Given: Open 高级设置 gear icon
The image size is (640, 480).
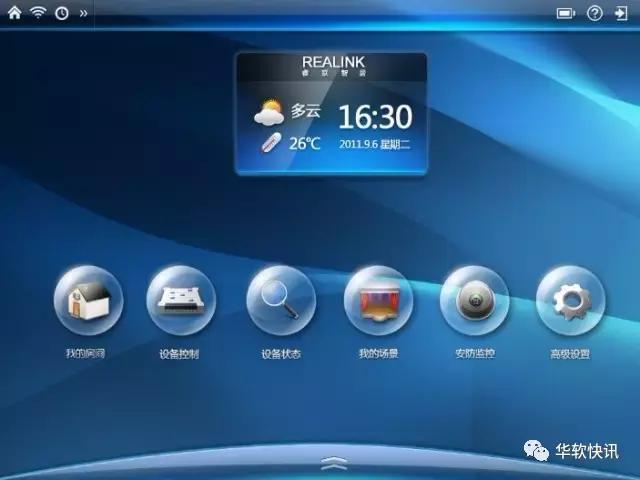Looking at the screenshot, I should (x=571, y=300).
